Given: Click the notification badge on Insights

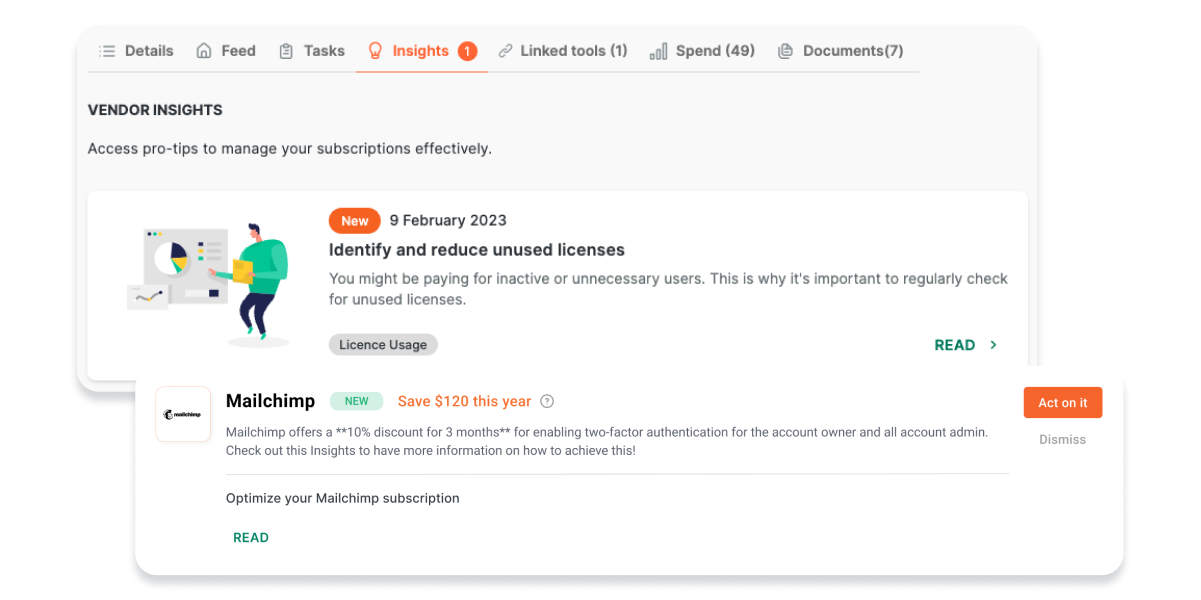Looking at the screenshot, I should 466,49.
